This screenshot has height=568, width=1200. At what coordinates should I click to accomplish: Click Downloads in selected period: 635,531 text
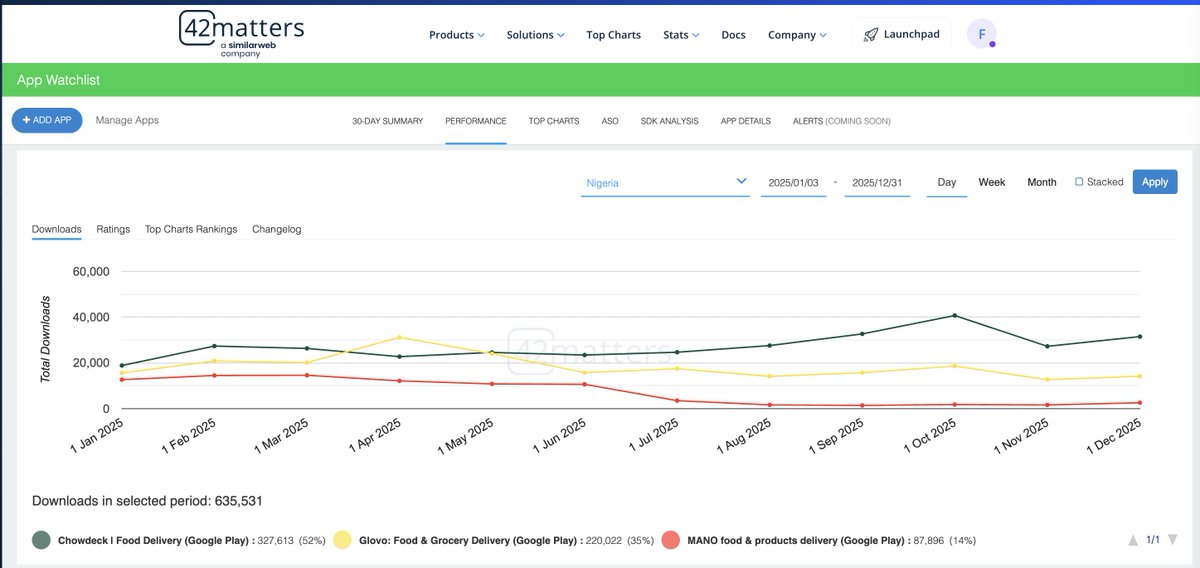(147, 501)
